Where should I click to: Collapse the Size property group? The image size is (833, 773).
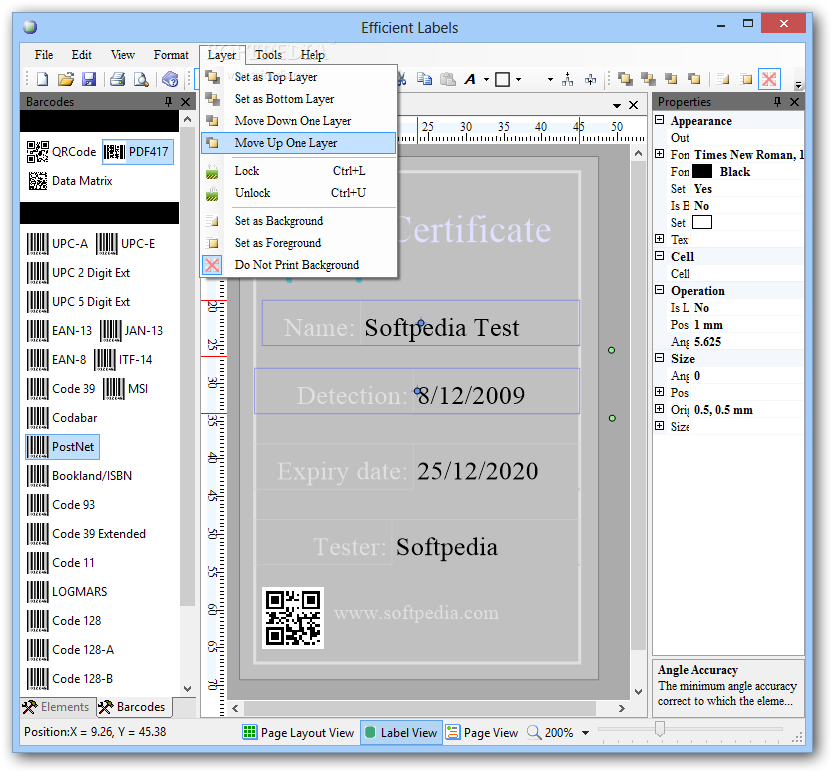pyautogui.click(x=660, y=358)
